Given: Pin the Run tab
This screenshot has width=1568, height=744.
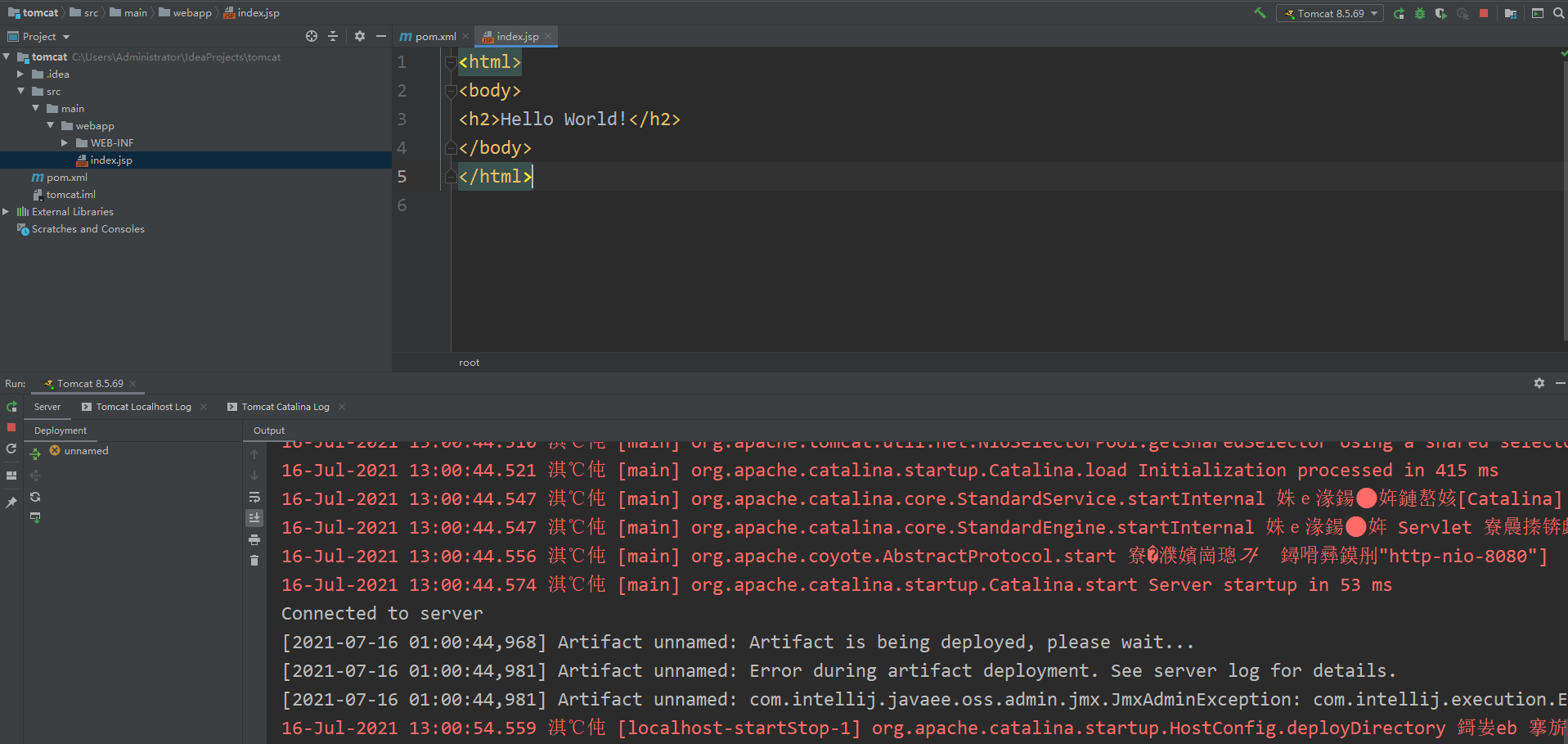Looking at the screenshot, I should (x=11, y=502).
